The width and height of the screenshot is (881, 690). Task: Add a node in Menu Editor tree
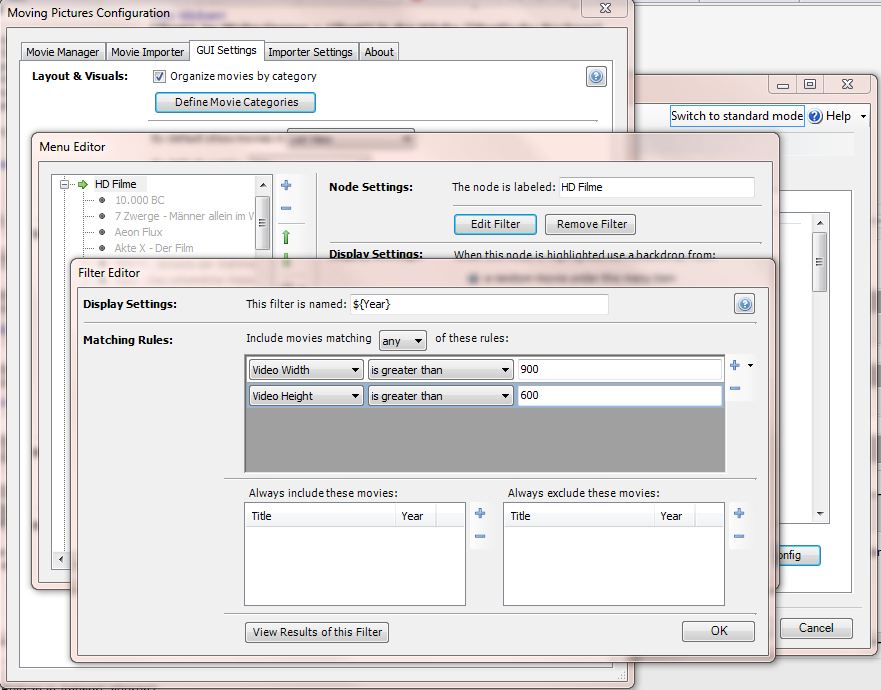(x=286, y=185)
